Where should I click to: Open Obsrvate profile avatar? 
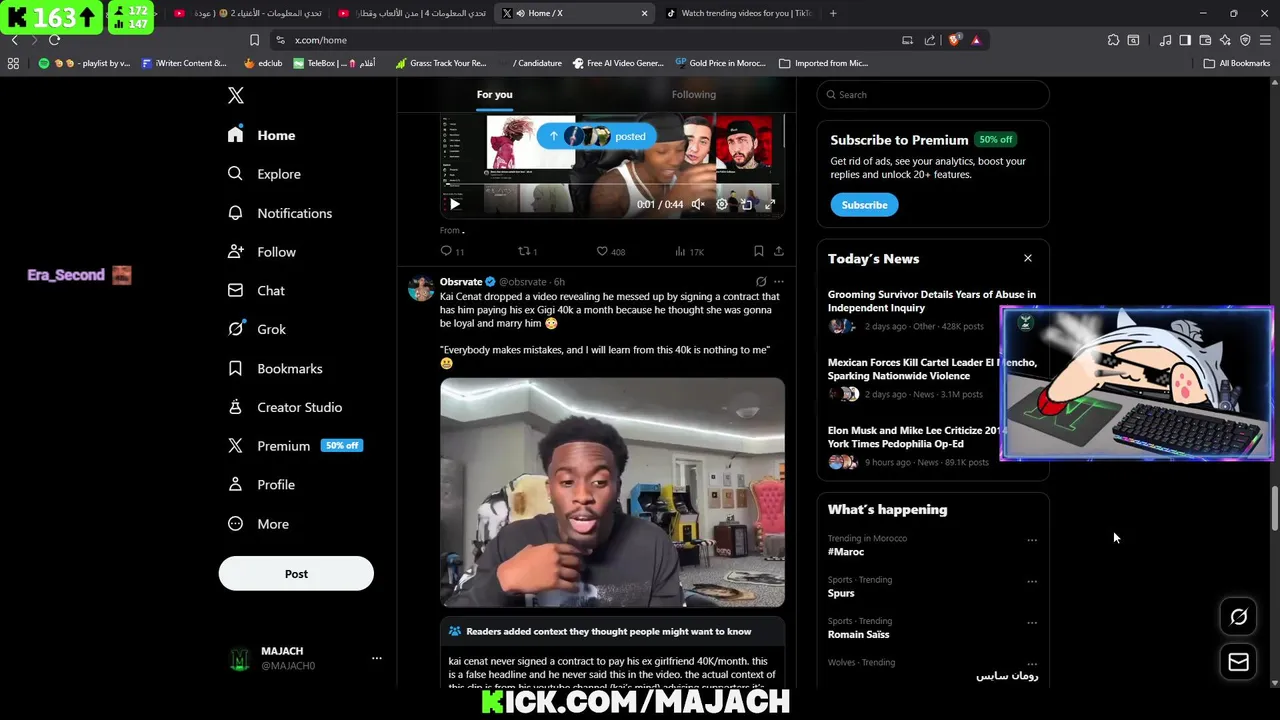(x=421, y=288)
